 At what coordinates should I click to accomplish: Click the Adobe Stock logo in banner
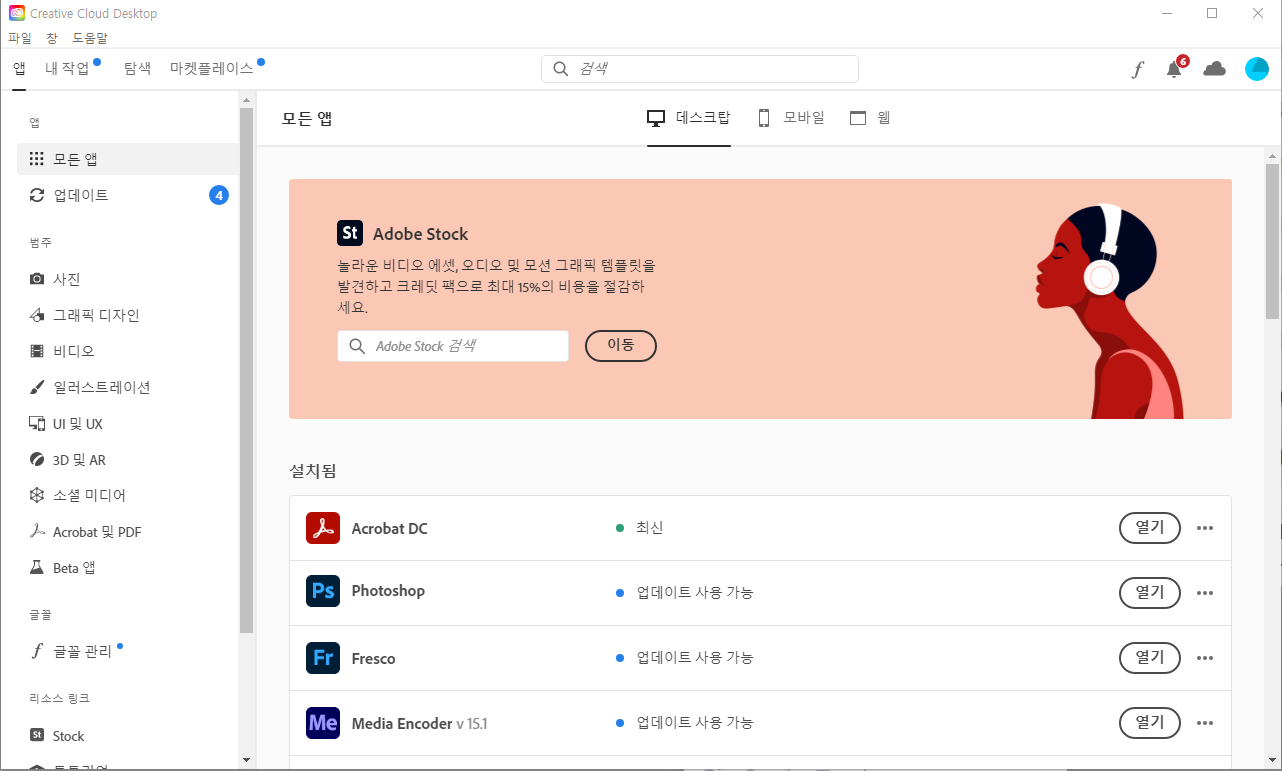350,233
